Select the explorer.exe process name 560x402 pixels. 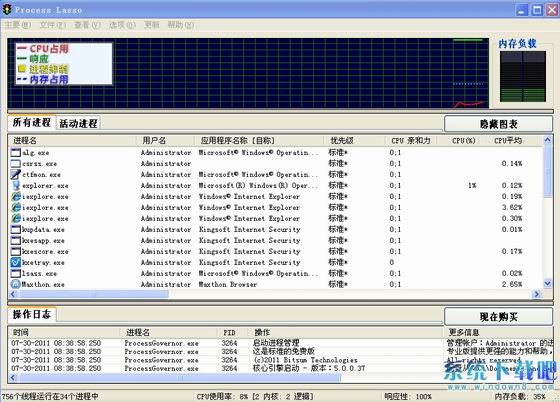click(x=45, y=186)
